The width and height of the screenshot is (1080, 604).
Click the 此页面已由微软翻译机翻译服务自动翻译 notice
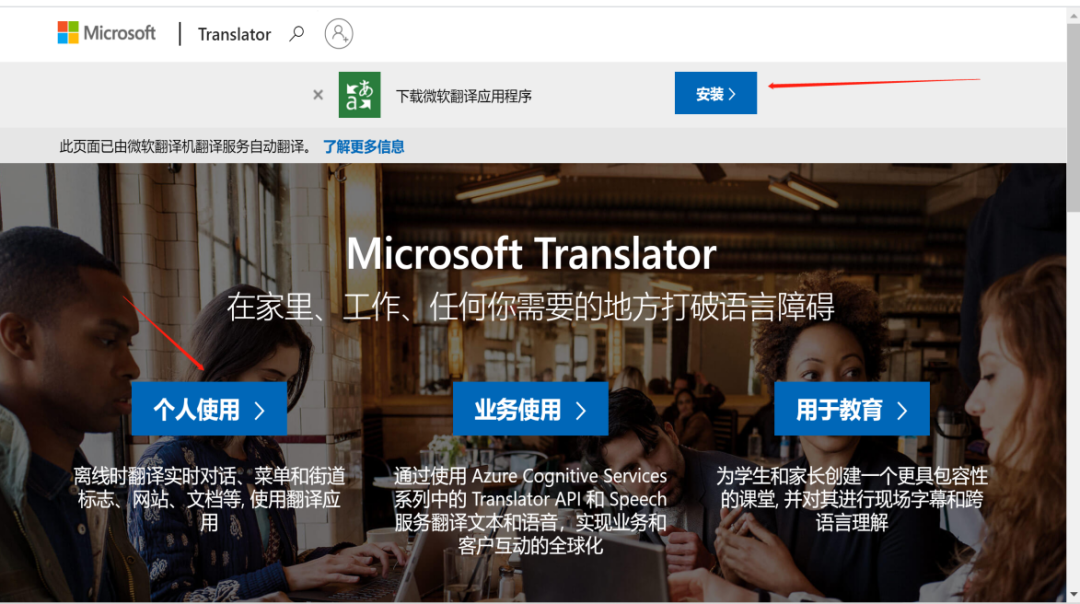[184, 147]
